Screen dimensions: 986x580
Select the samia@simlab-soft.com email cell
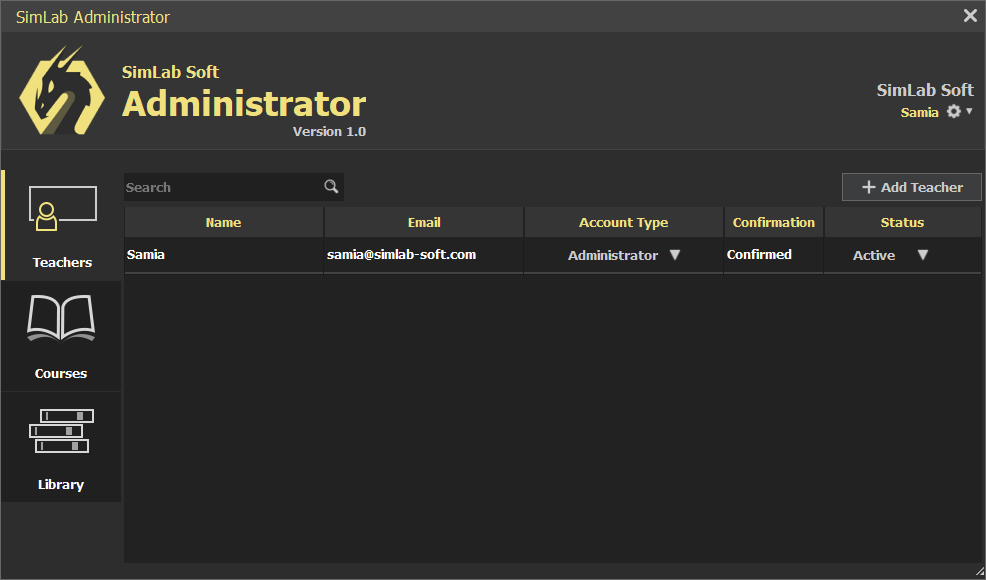tap(424, 255)
